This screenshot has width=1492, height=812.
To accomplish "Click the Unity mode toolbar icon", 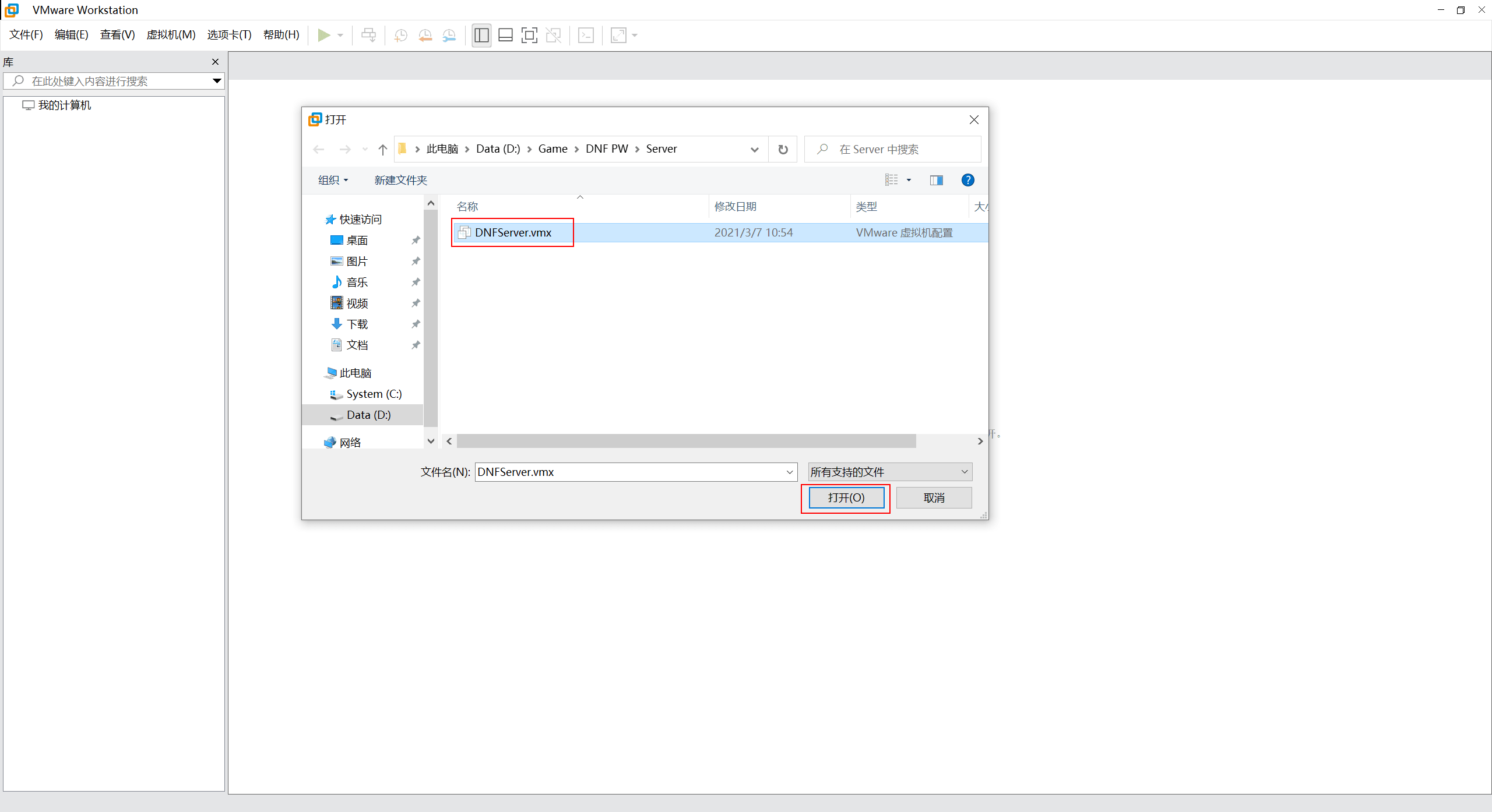I will click(x=553, y=36).
